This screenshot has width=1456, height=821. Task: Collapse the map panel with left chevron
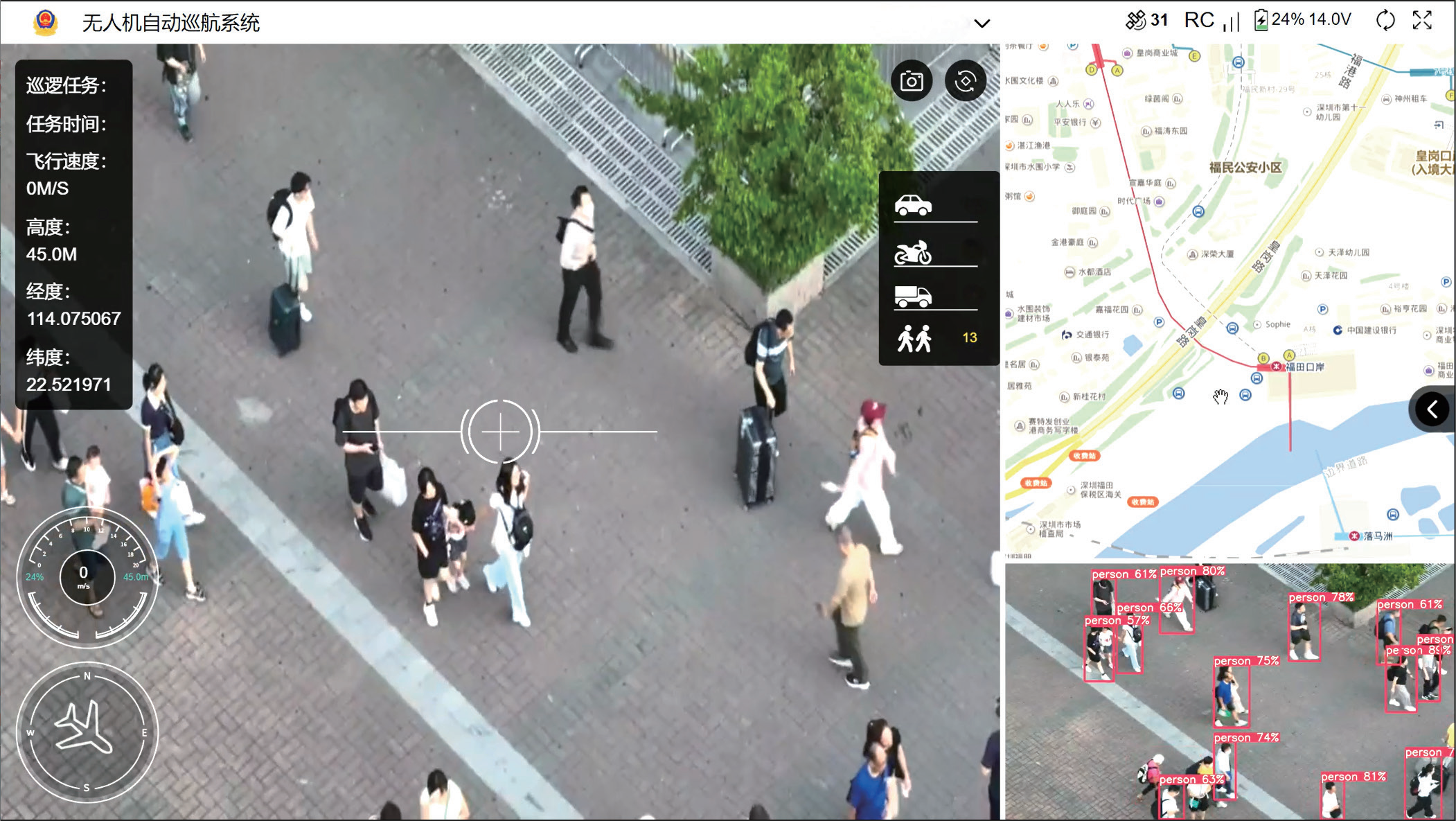pyautogui.click(x=1432, y=409)
